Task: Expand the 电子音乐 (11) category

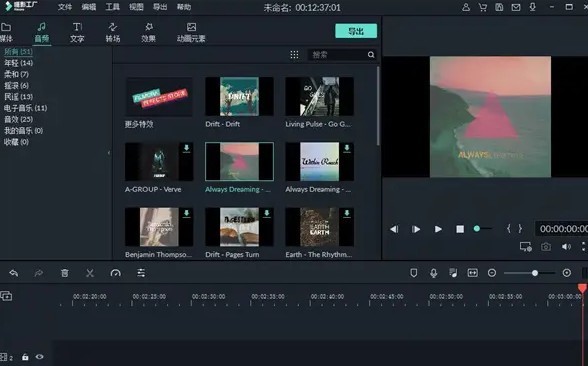Action: coord(26,108)
